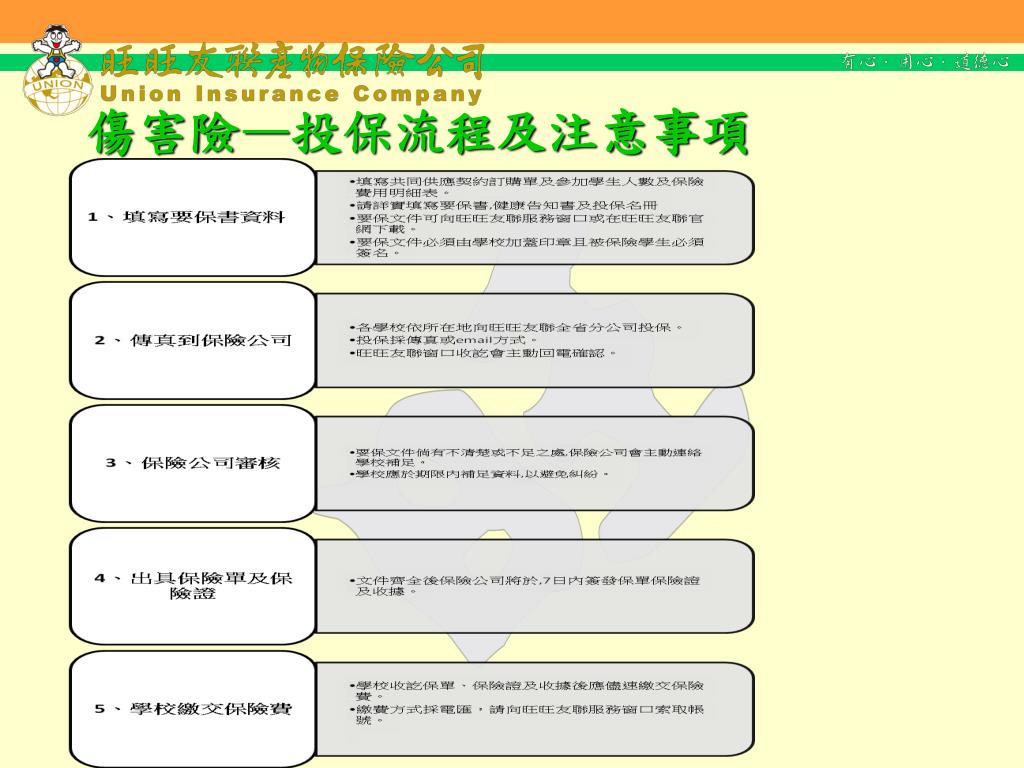
Task: Select step 2、傳真到保險公司 box
Action: [x=193, y=340]
